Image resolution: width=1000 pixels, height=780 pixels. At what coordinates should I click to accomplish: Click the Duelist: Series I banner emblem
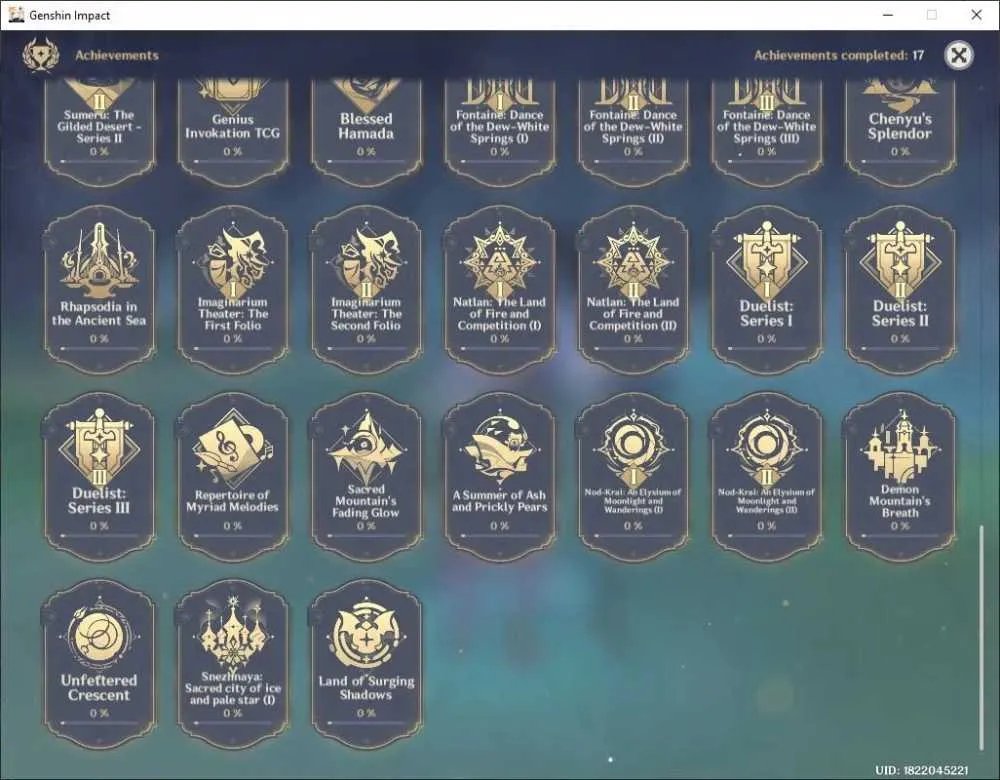point(767,258)
